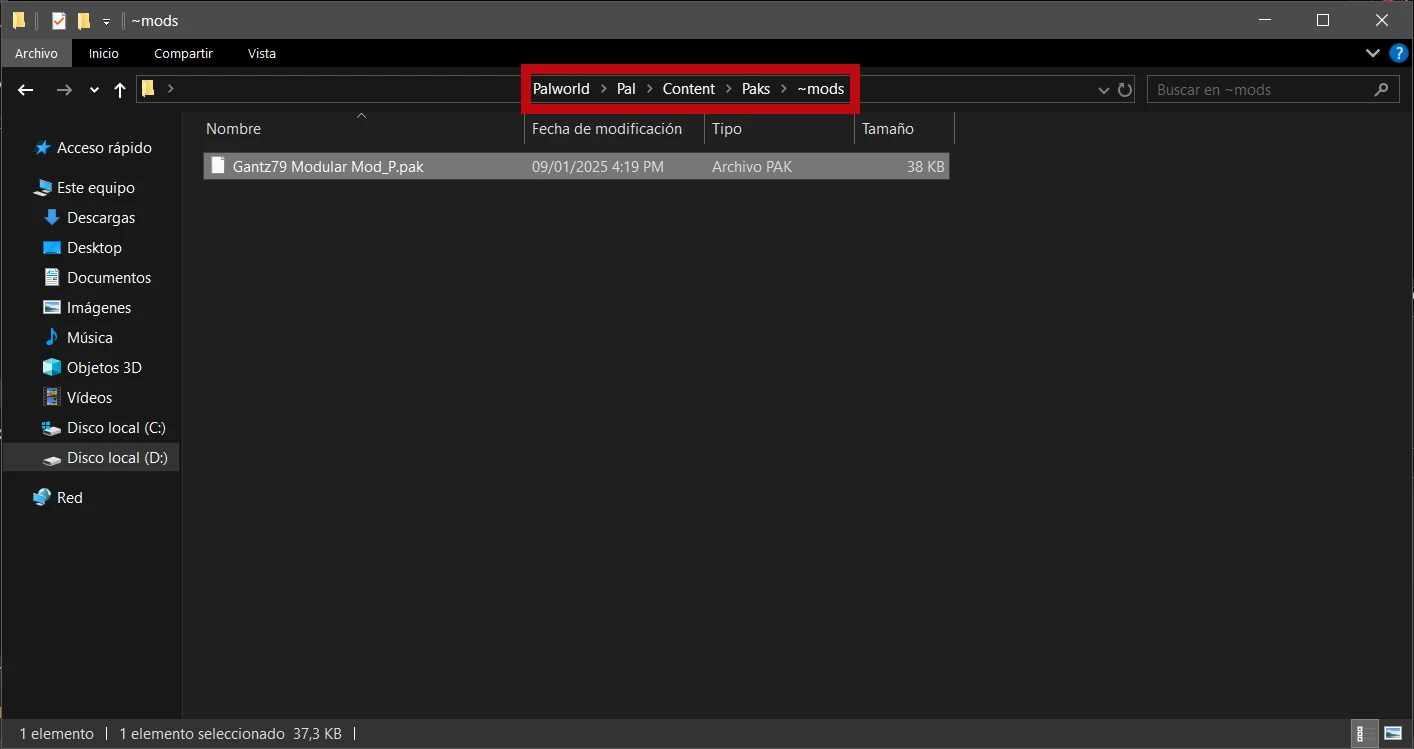The width and height of the screenshot is (1414, 749).
Task: Click the ~mods breadcrumb segment
Action: coord(821,88)
